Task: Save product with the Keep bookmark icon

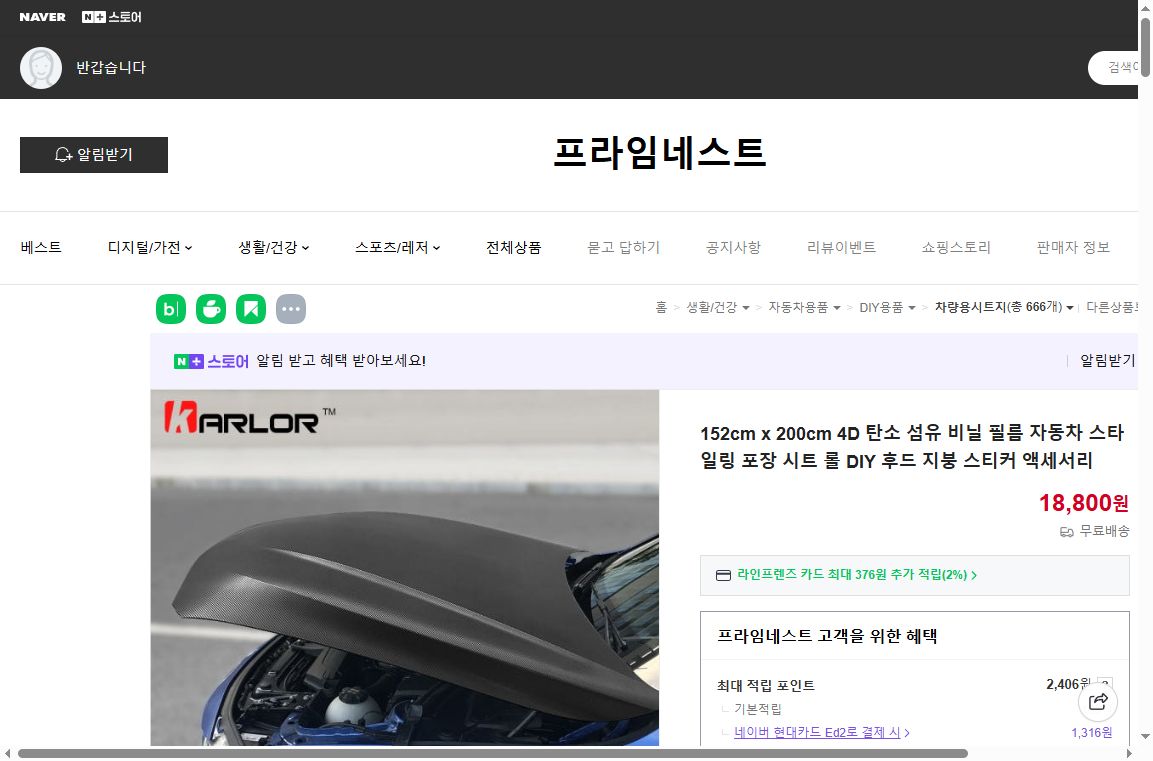Action: (x=251, y=309)
